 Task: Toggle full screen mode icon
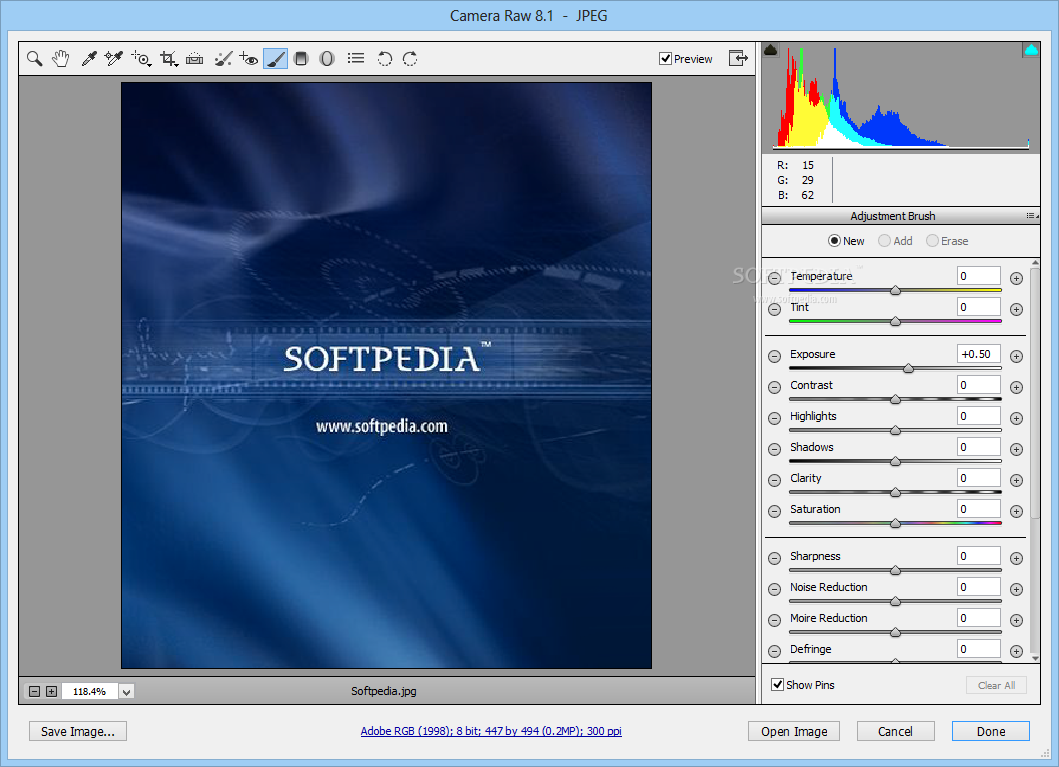tap(738, 58)
